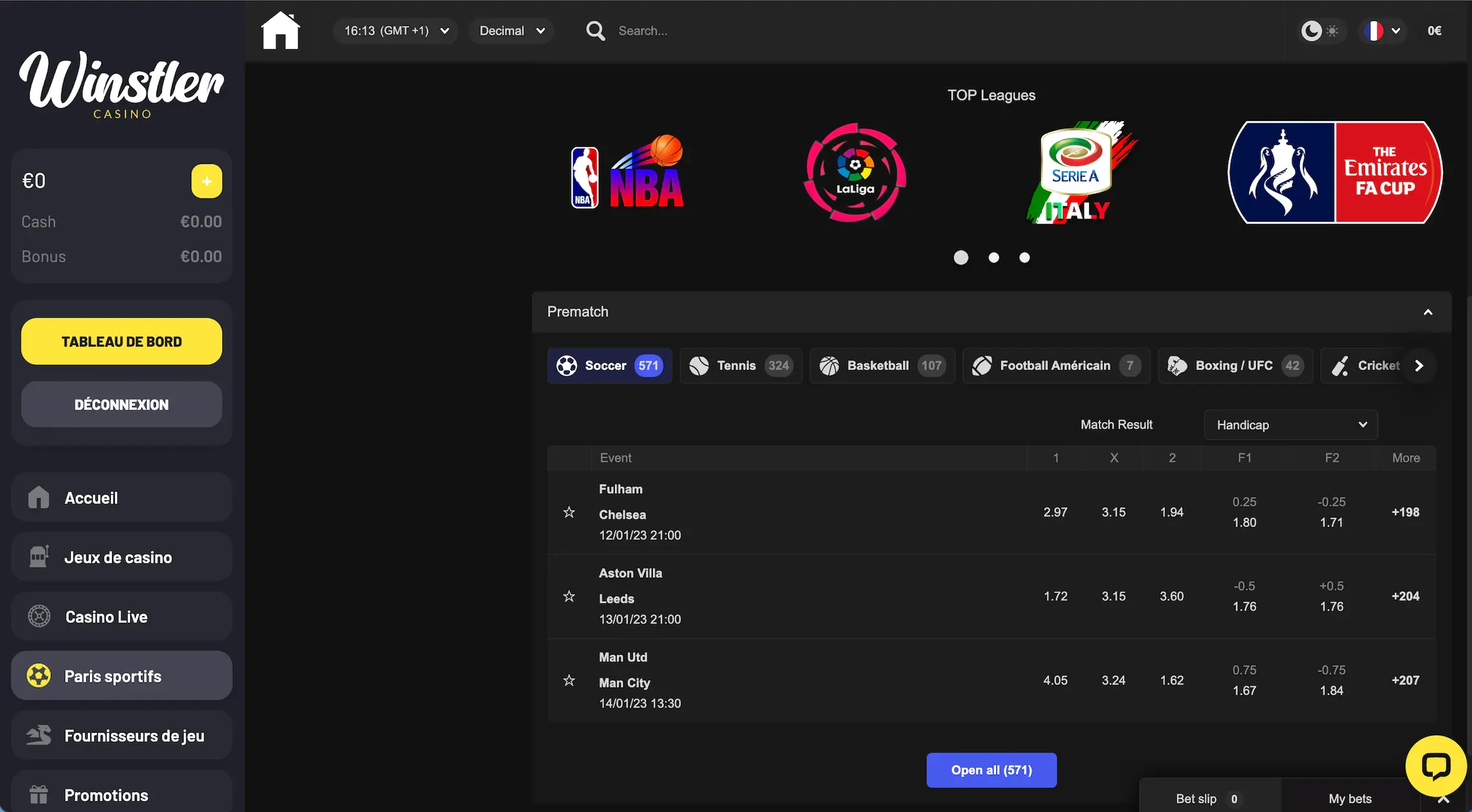Click the TABLEAU DE BORD button
Viewport: 1472px width, 812px height.
(x=122, y=342)
